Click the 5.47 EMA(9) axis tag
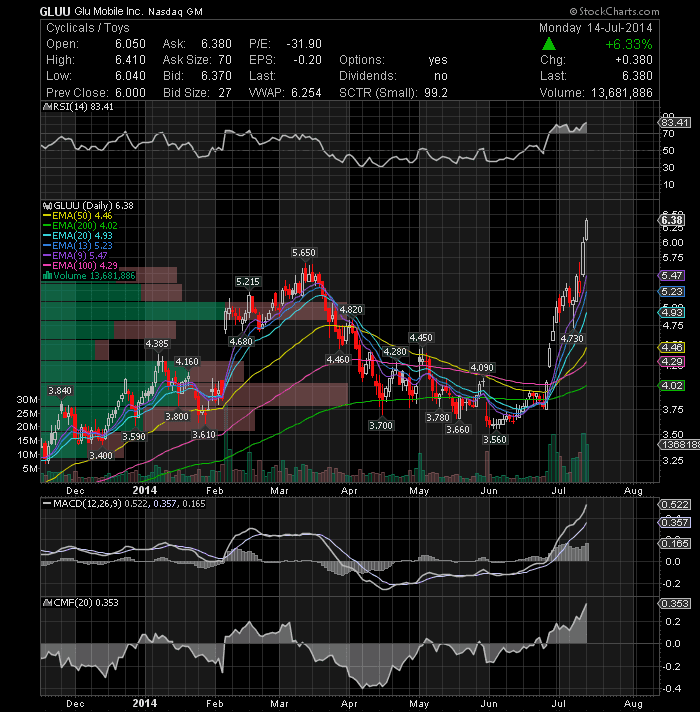Image resolution: width=700 pixels, height=712 pixels. pos(671,276)
